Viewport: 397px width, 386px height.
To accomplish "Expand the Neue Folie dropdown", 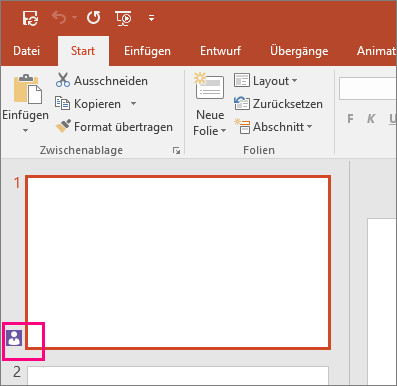I will tap(223, 131).
